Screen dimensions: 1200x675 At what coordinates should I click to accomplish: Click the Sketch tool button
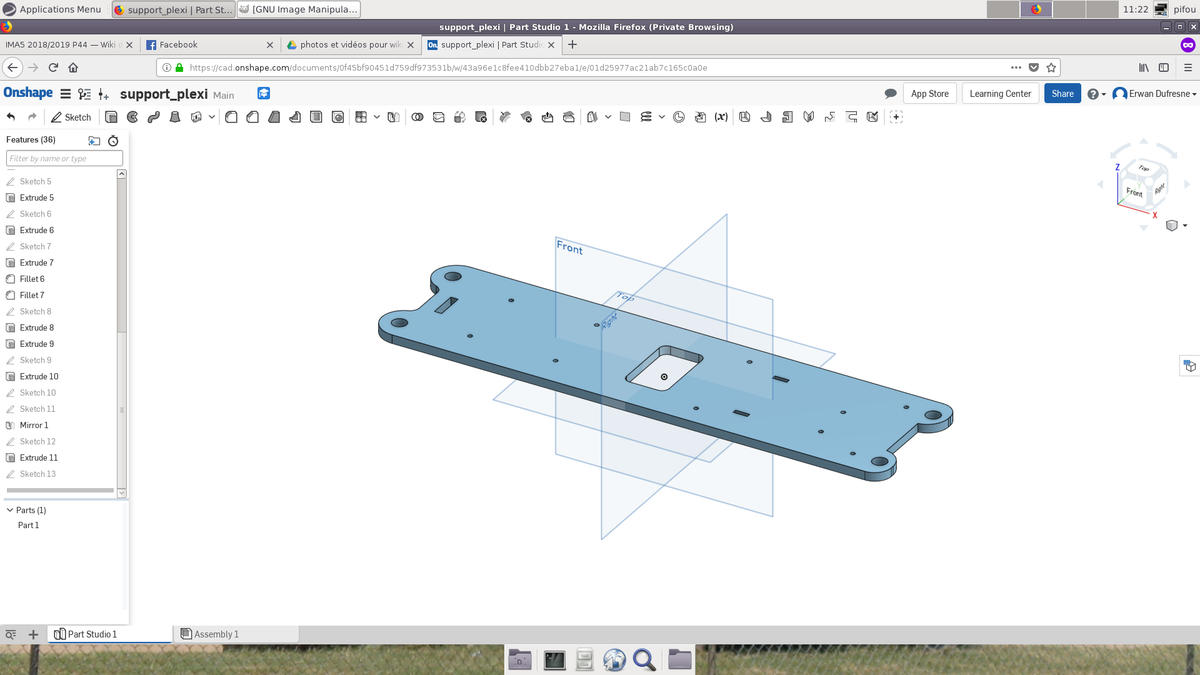point(71,117)
